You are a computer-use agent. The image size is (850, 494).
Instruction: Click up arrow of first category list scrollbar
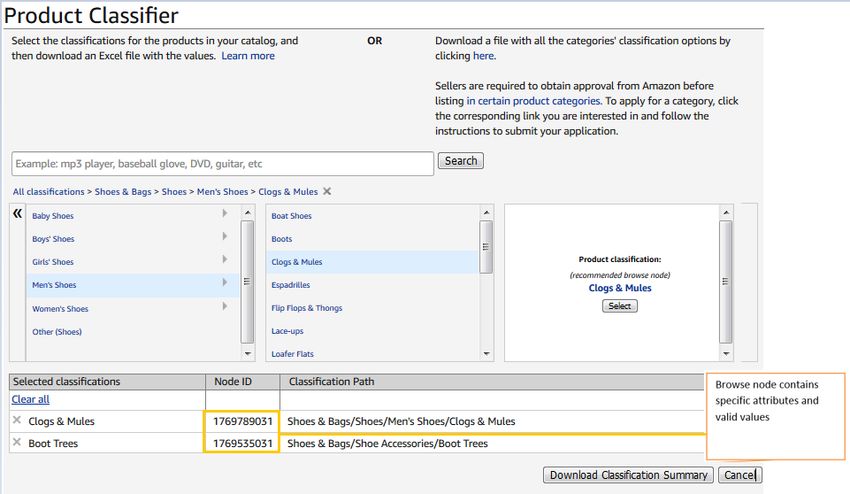pos(247,213)
